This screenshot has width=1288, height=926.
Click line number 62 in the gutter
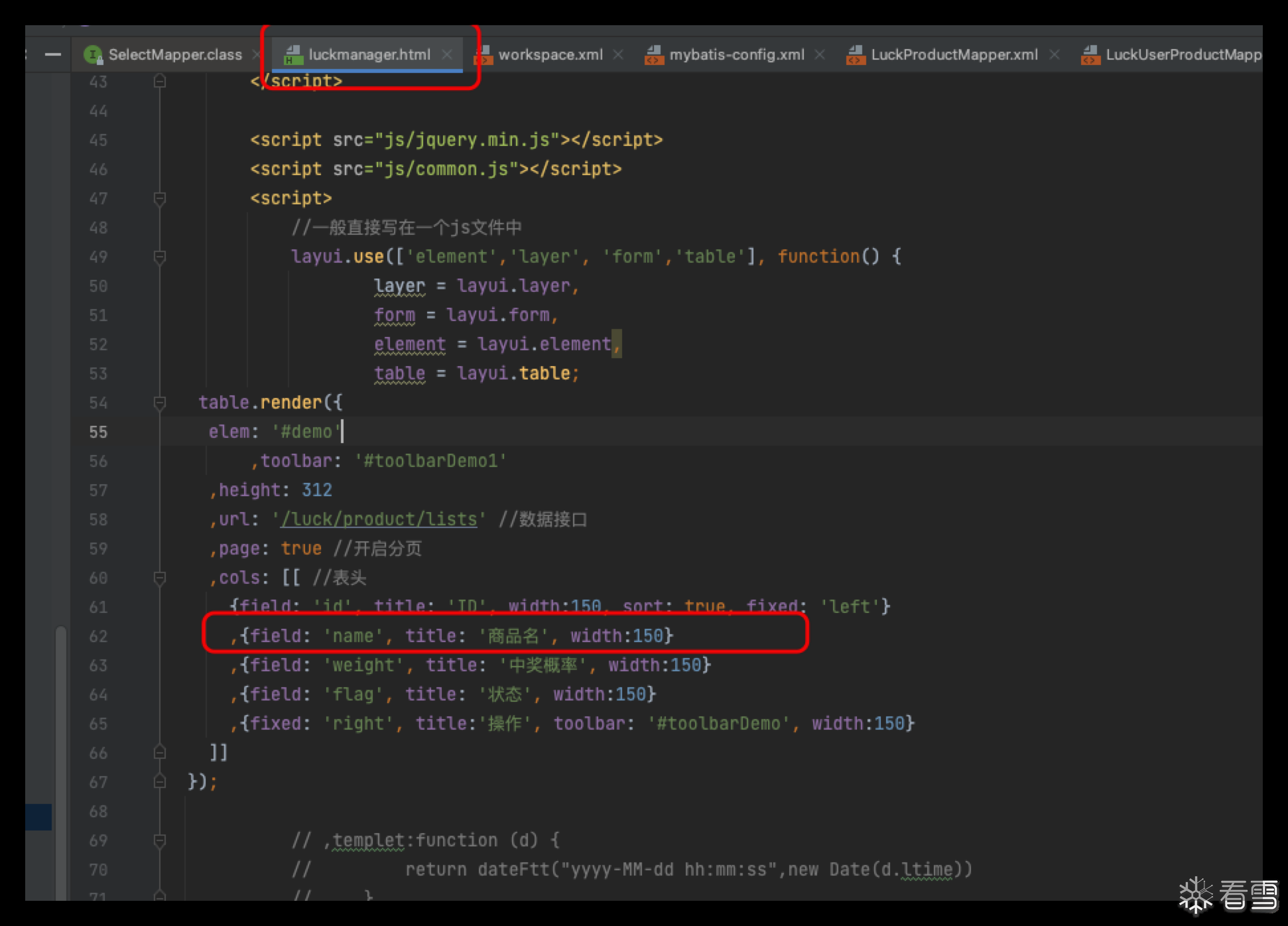click(98, 636)
